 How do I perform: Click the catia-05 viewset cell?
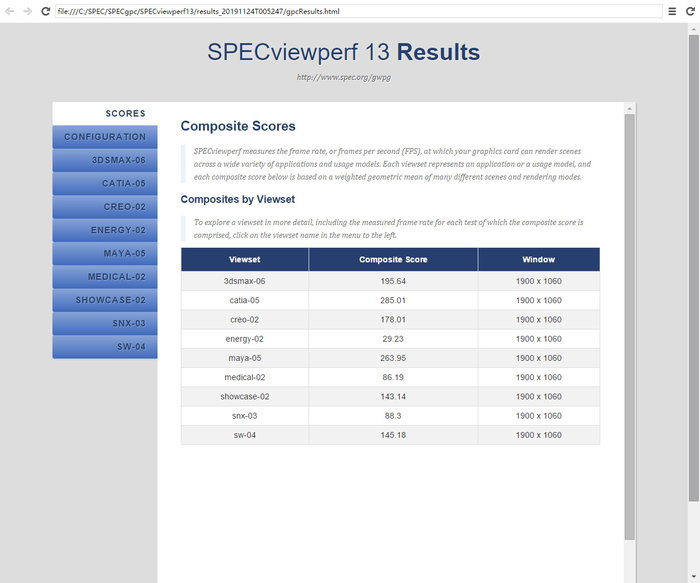pyautogui.click(x=245, y=300)
